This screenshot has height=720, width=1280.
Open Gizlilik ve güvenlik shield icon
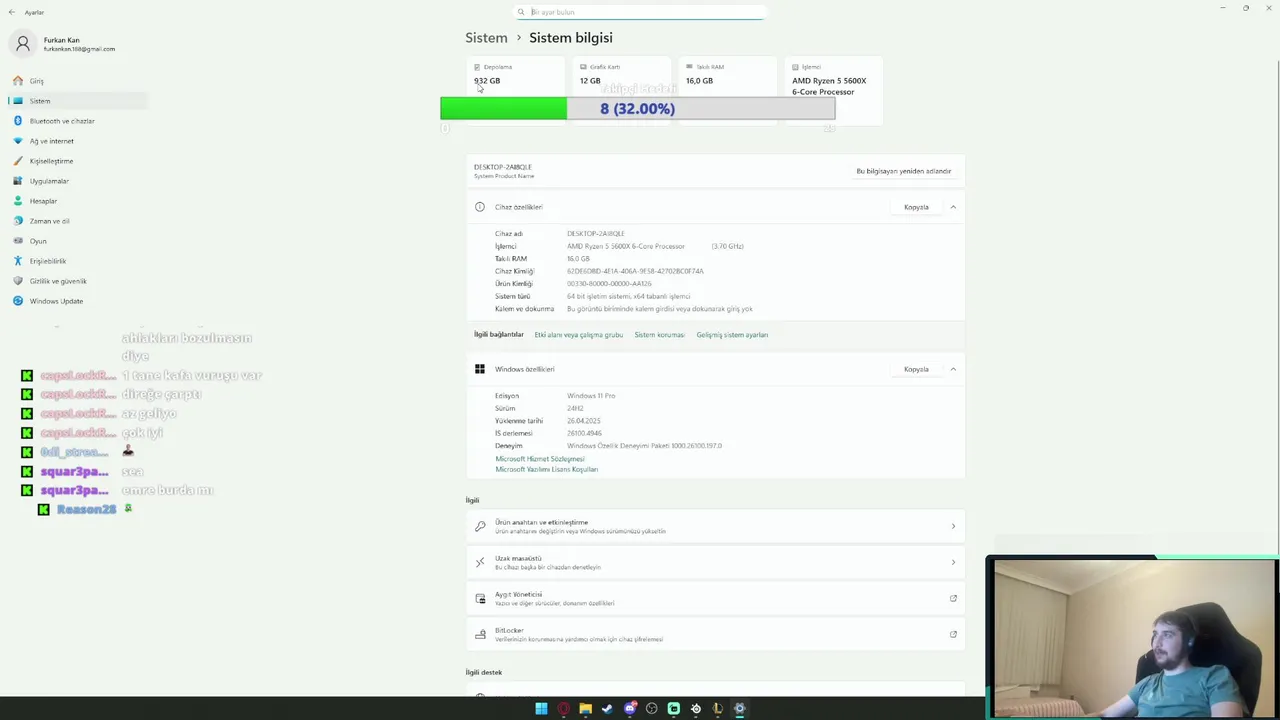pyautogui.click(x=18, y=281)
